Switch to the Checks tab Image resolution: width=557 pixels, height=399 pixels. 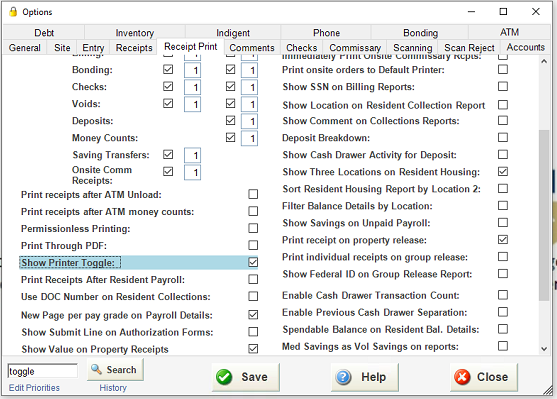(x=302, y=48)
